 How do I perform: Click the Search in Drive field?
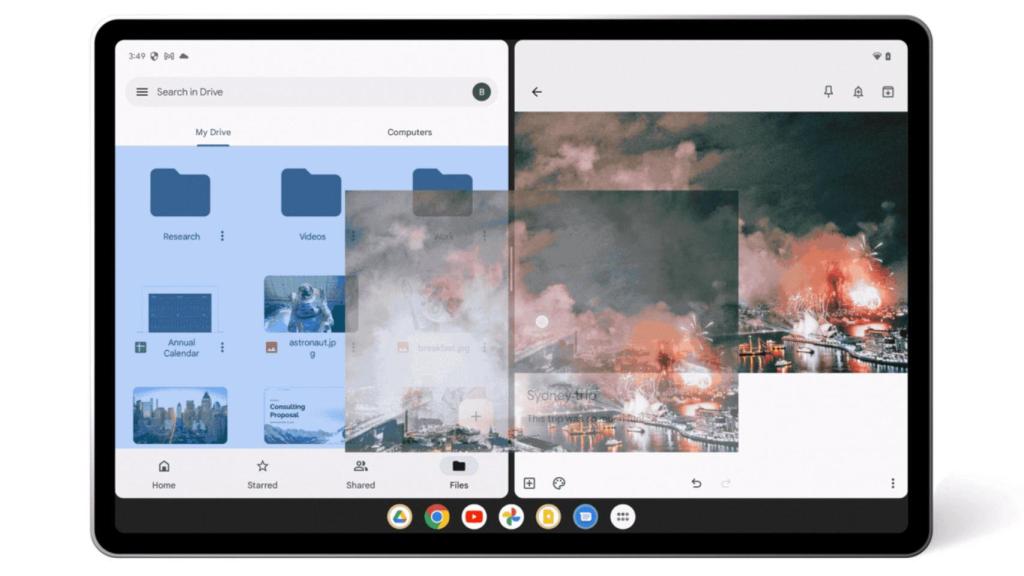[300, 92]
